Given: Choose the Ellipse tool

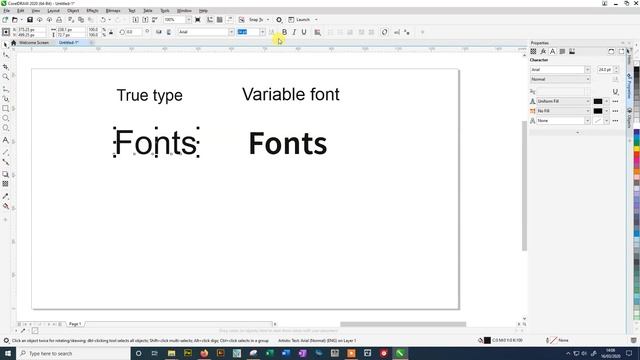Looking at the screenshot, I should [x=5, y=118].
